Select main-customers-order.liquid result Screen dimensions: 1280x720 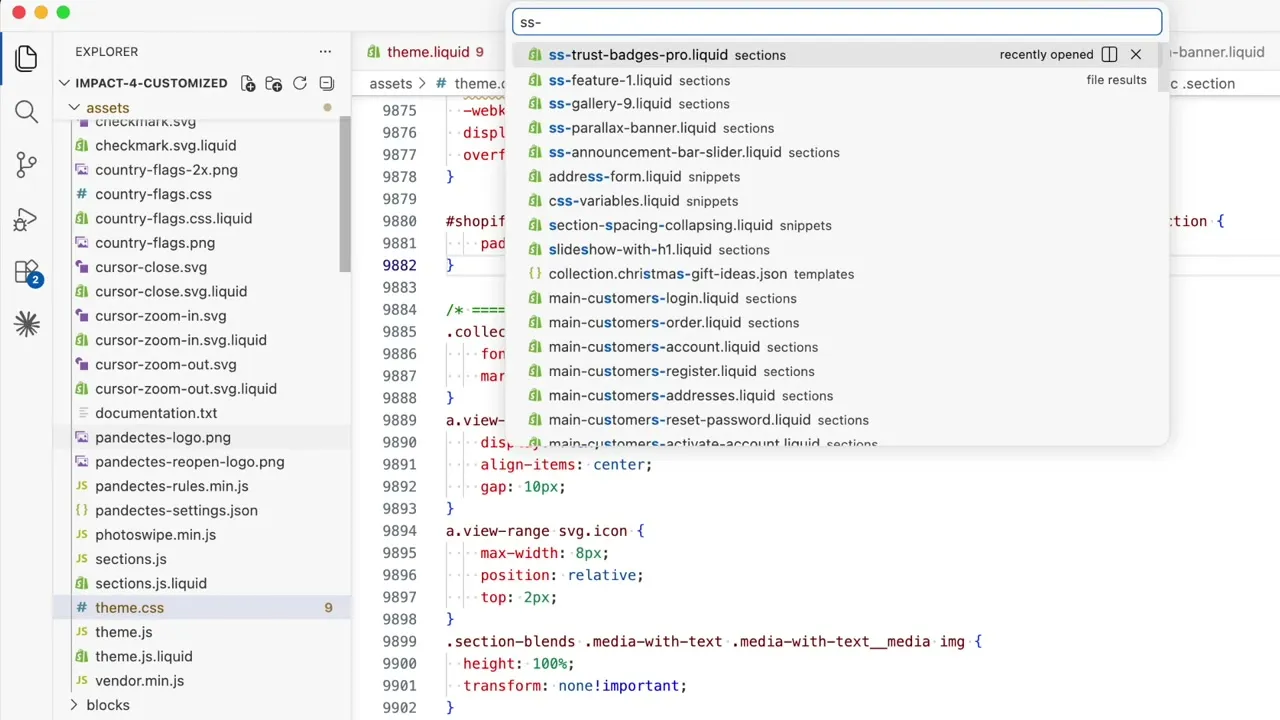[837, 323]
